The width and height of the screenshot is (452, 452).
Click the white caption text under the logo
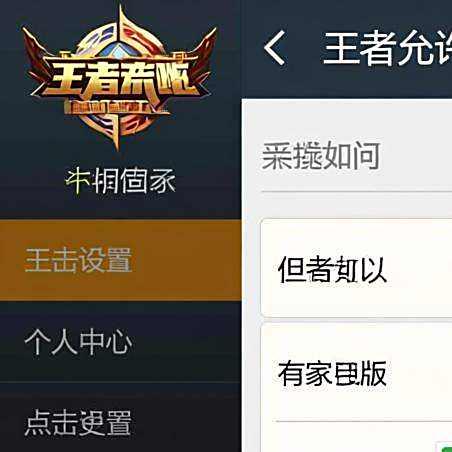click(x=120, y=181)
